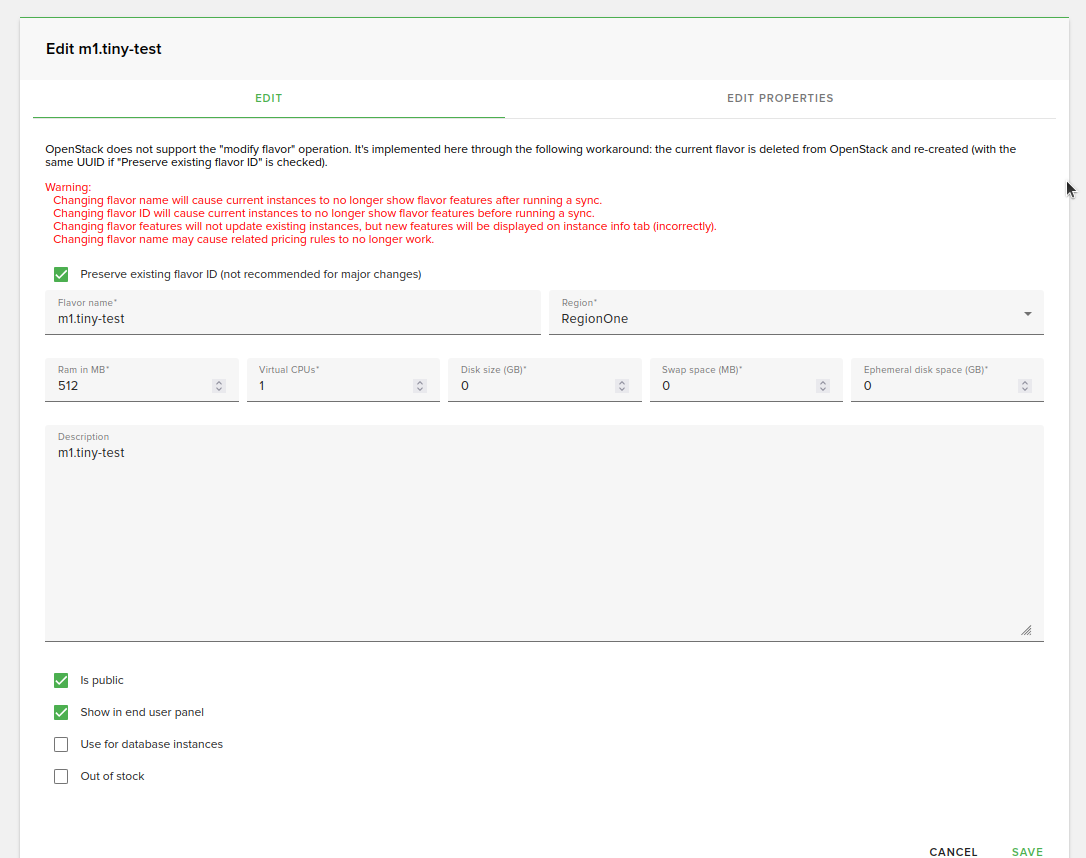1086x858 pixels.
Task: Click the Ram in MB stepper arrows
Action: (219, 386)
